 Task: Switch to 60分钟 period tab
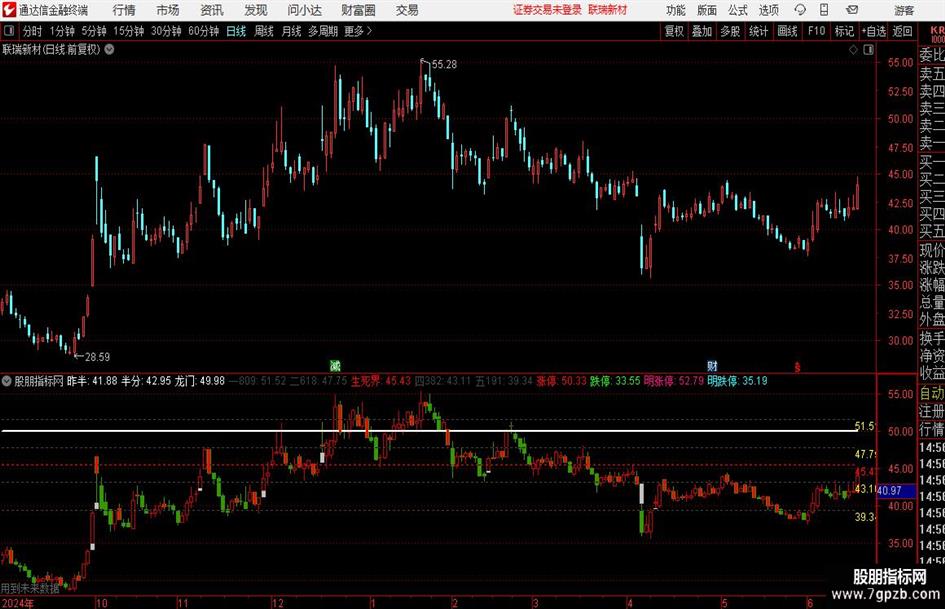pyautogui.click(x=204, y=31)
